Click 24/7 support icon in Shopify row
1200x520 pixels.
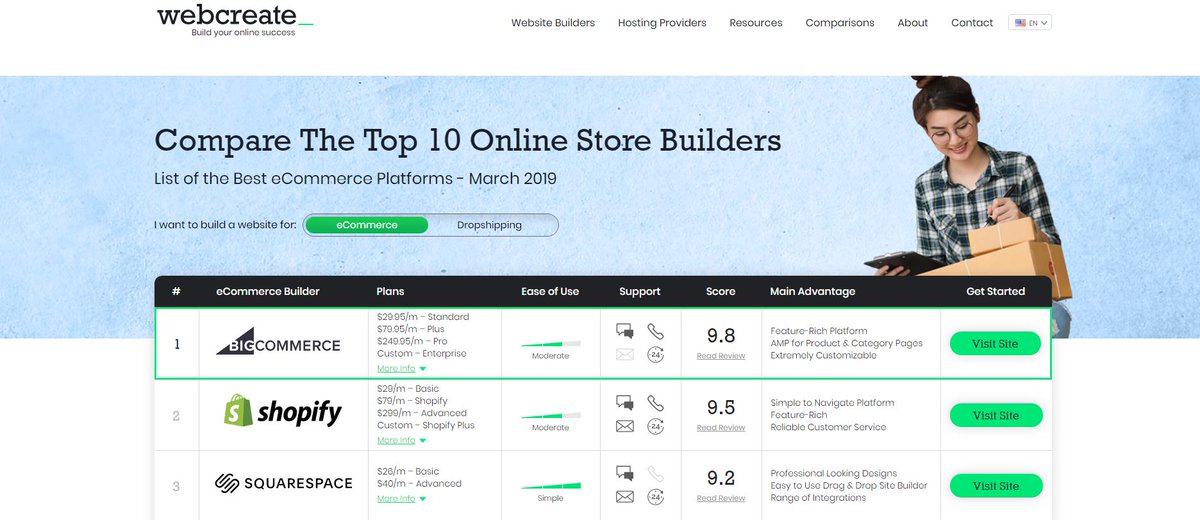point(655,426)
